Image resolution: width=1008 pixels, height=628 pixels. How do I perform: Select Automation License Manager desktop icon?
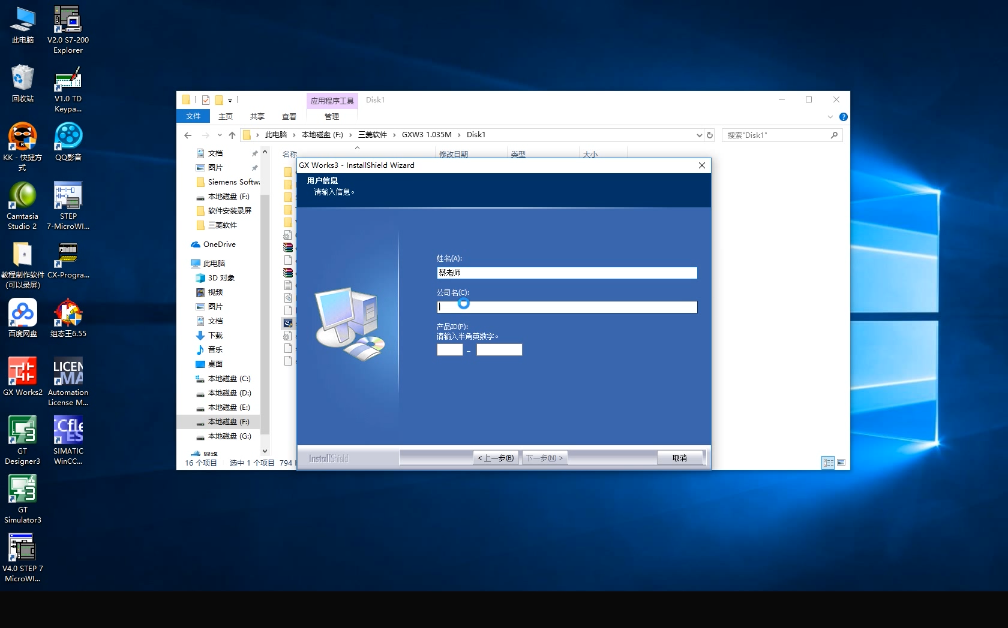(x=68, y=382)
